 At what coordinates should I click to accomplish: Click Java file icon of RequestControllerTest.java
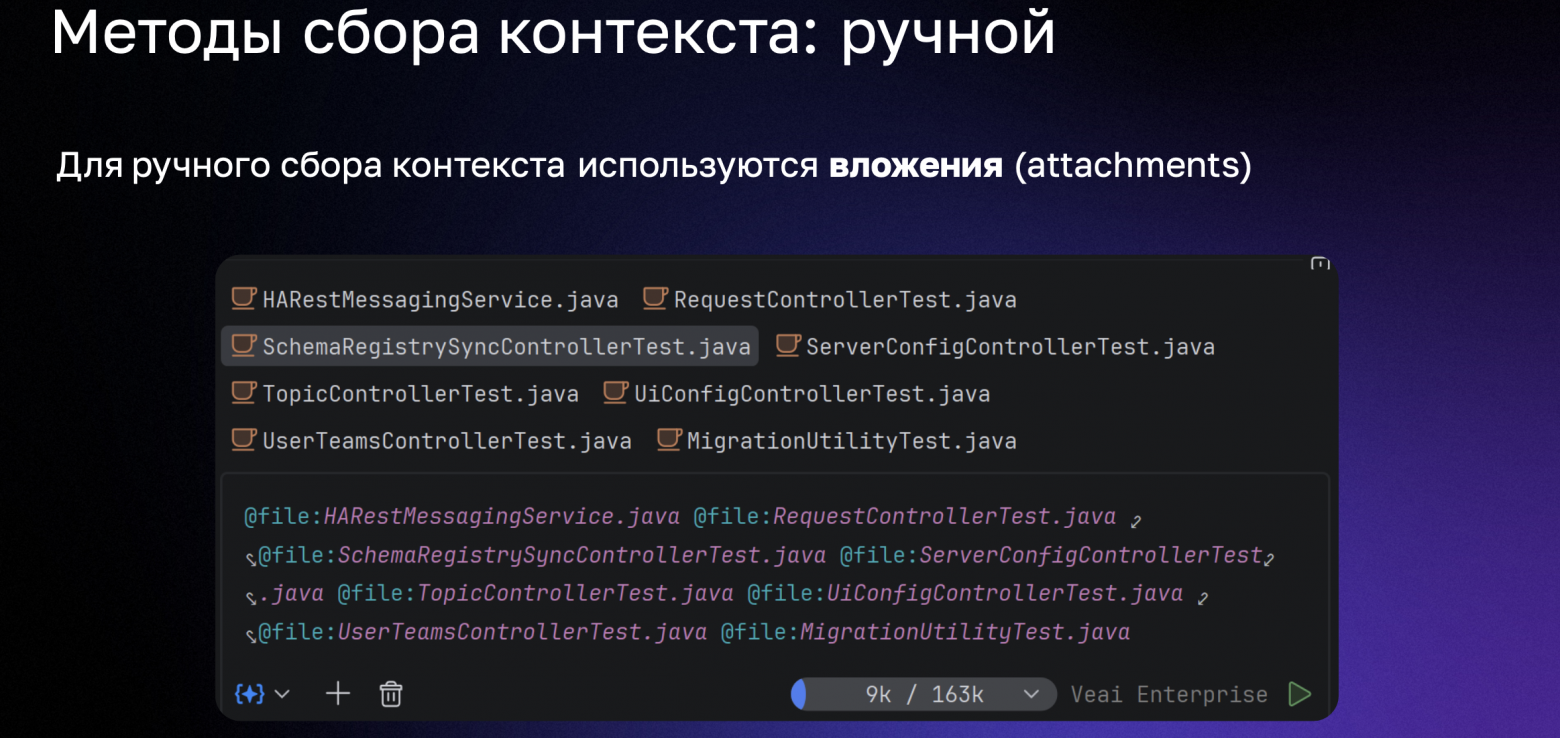click(655, 298)
